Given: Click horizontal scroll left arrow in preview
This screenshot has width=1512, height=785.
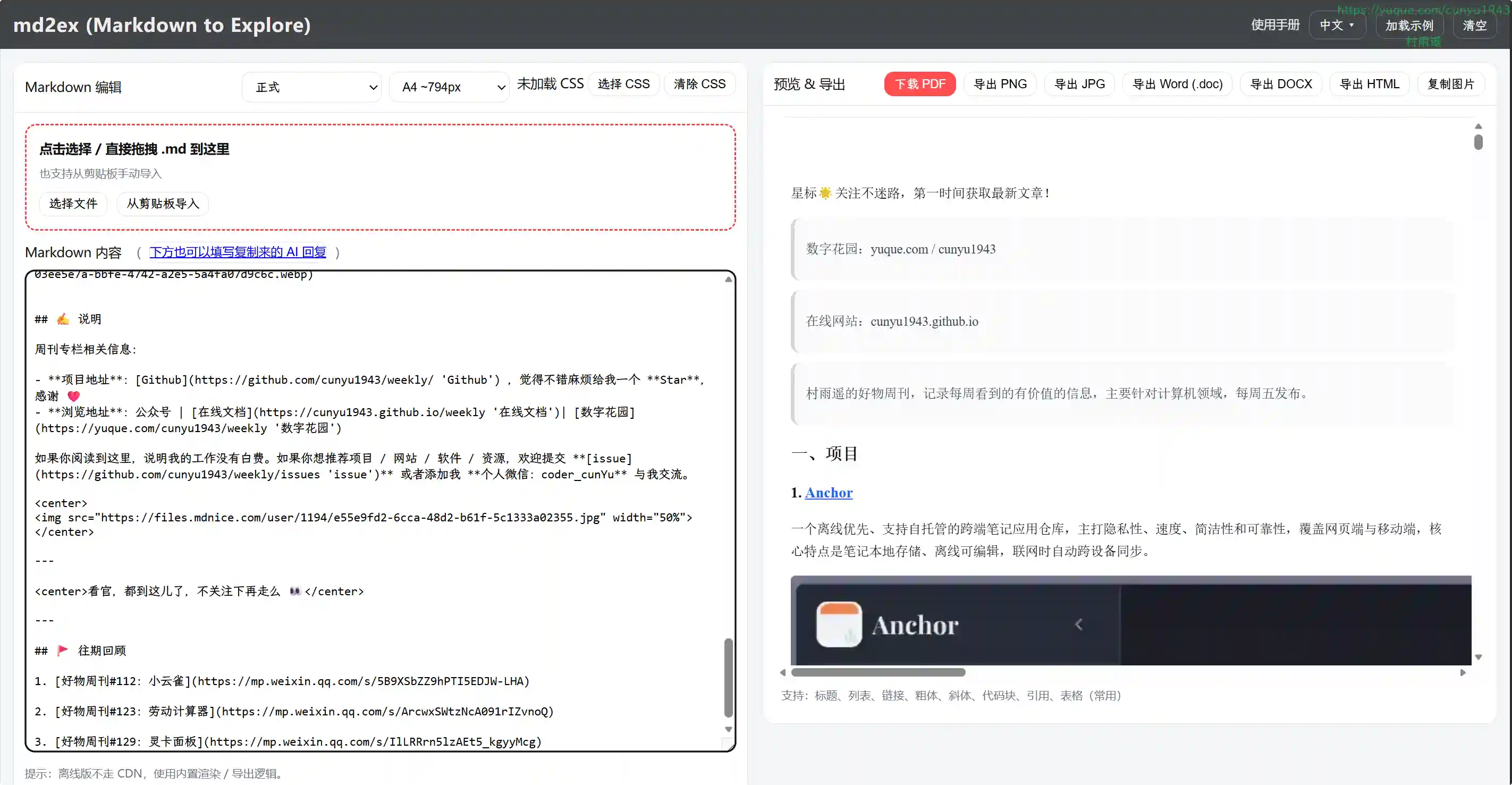Looking at the screenshot, I should coord(782,672).
